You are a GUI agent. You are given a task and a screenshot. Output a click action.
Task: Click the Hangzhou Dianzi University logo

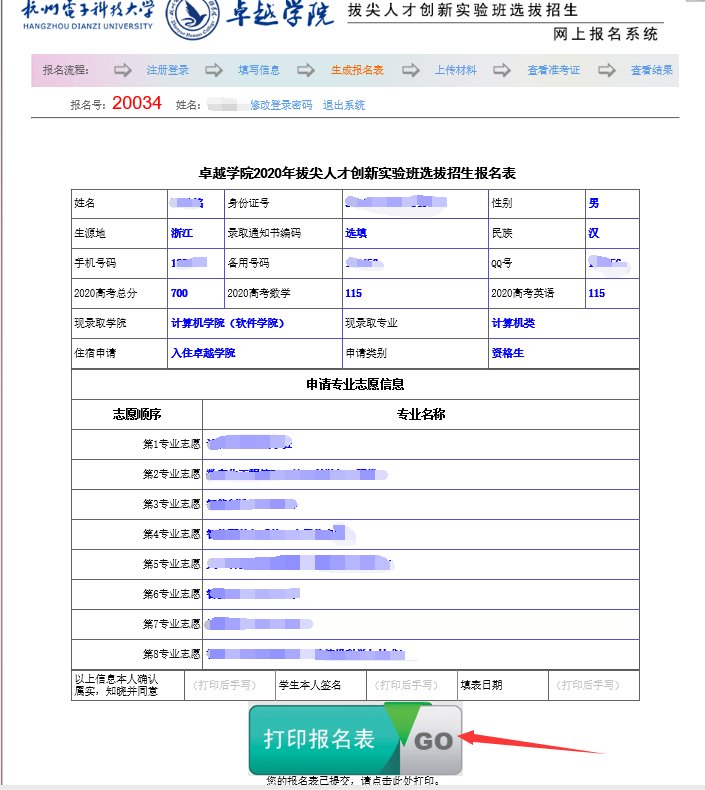tap(88, 15)
